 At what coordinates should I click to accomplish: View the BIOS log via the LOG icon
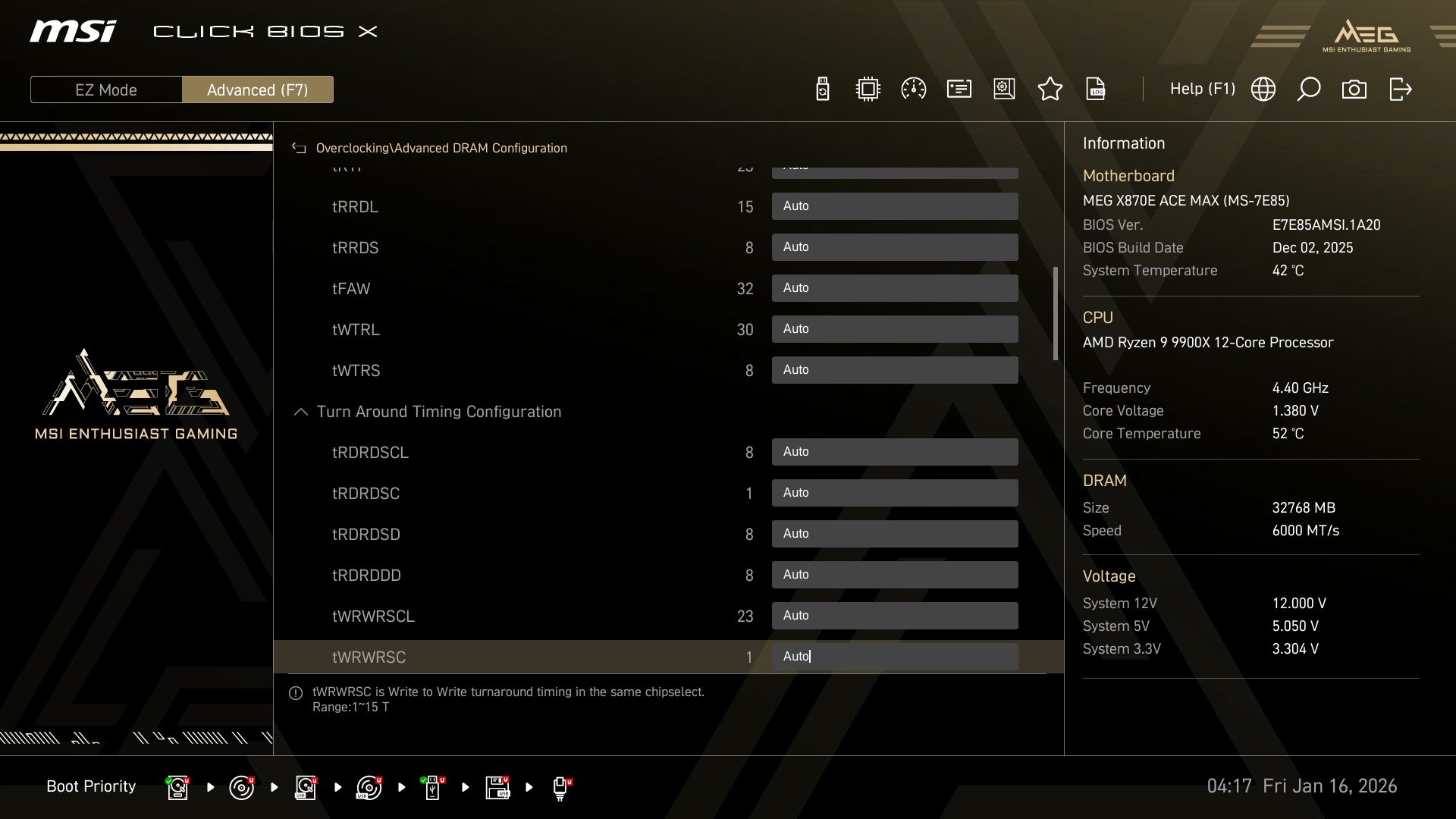(x=1096, y=89)
